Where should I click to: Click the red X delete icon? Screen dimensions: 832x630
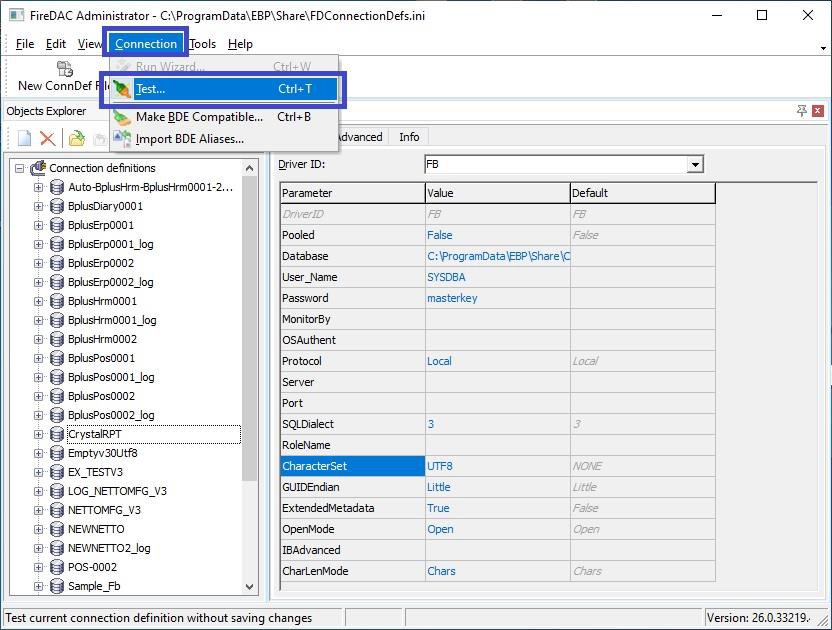point(47,139)
